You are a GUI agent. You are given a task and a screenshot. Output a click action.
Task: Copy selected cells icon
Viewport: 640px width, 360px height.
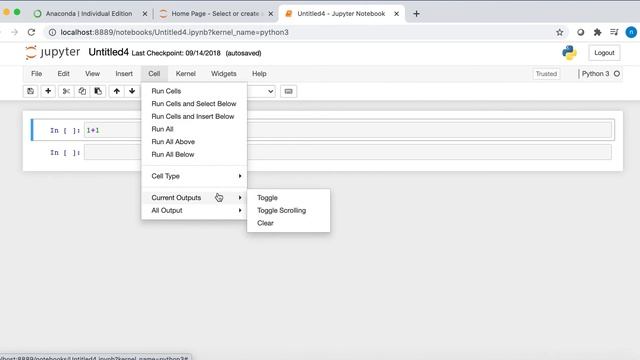tap(82, 91)
